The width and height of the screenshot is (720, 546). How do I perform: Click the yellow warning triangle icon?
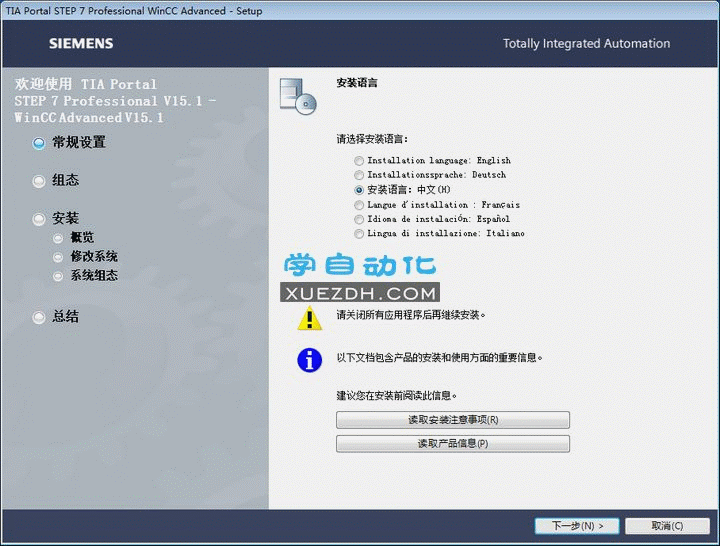[309, 318]
